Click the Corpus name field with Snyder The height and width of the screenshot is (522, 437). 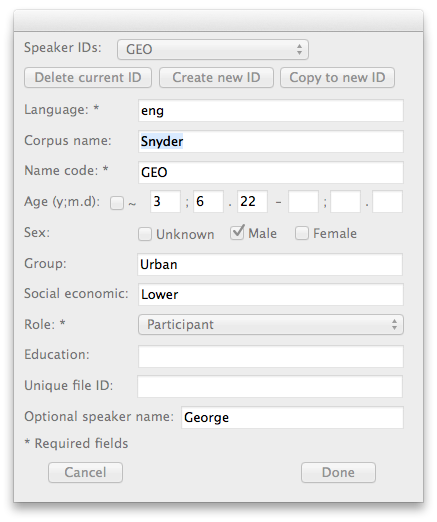tap(271, 141)
